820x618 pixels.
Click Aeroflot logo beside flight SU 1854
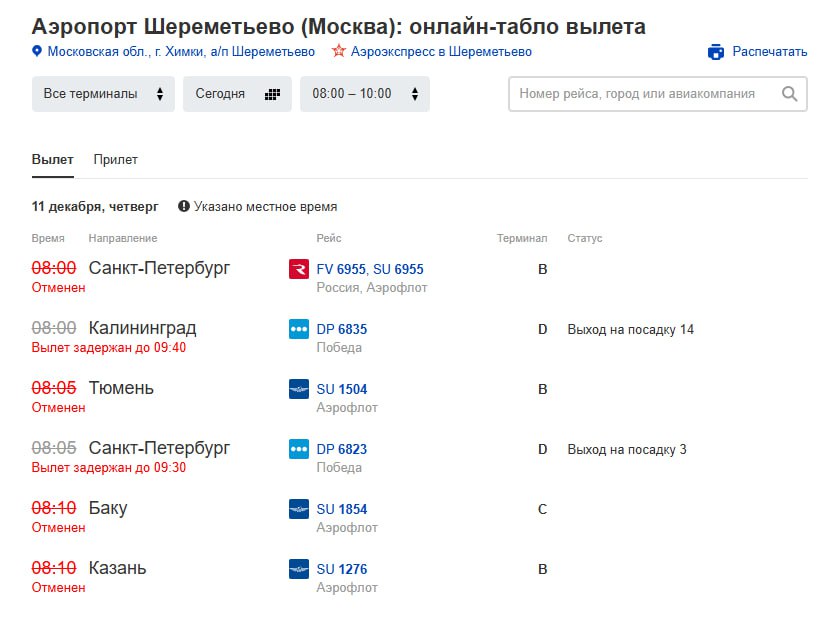(x=299, y=509)
